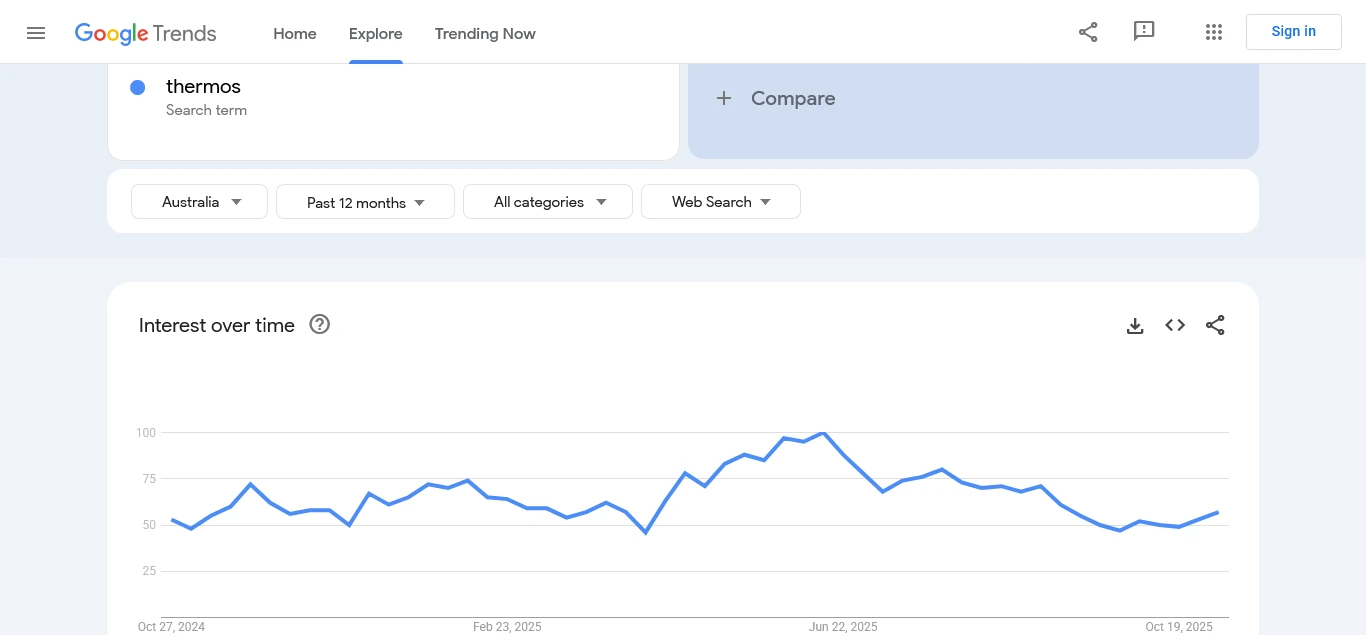Share the Interest over time chart
1366x635 pixels.
coord(1215,326)
